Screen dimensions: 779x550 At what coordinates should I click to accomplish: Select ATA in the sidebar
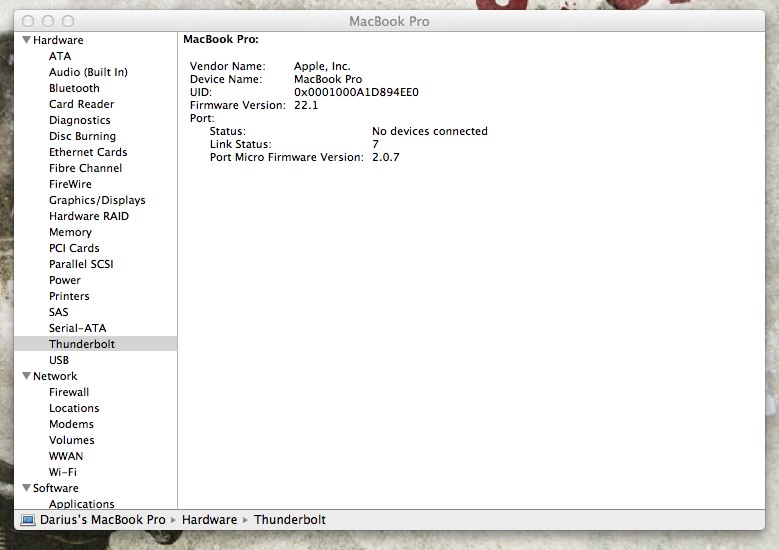point(60,56)
